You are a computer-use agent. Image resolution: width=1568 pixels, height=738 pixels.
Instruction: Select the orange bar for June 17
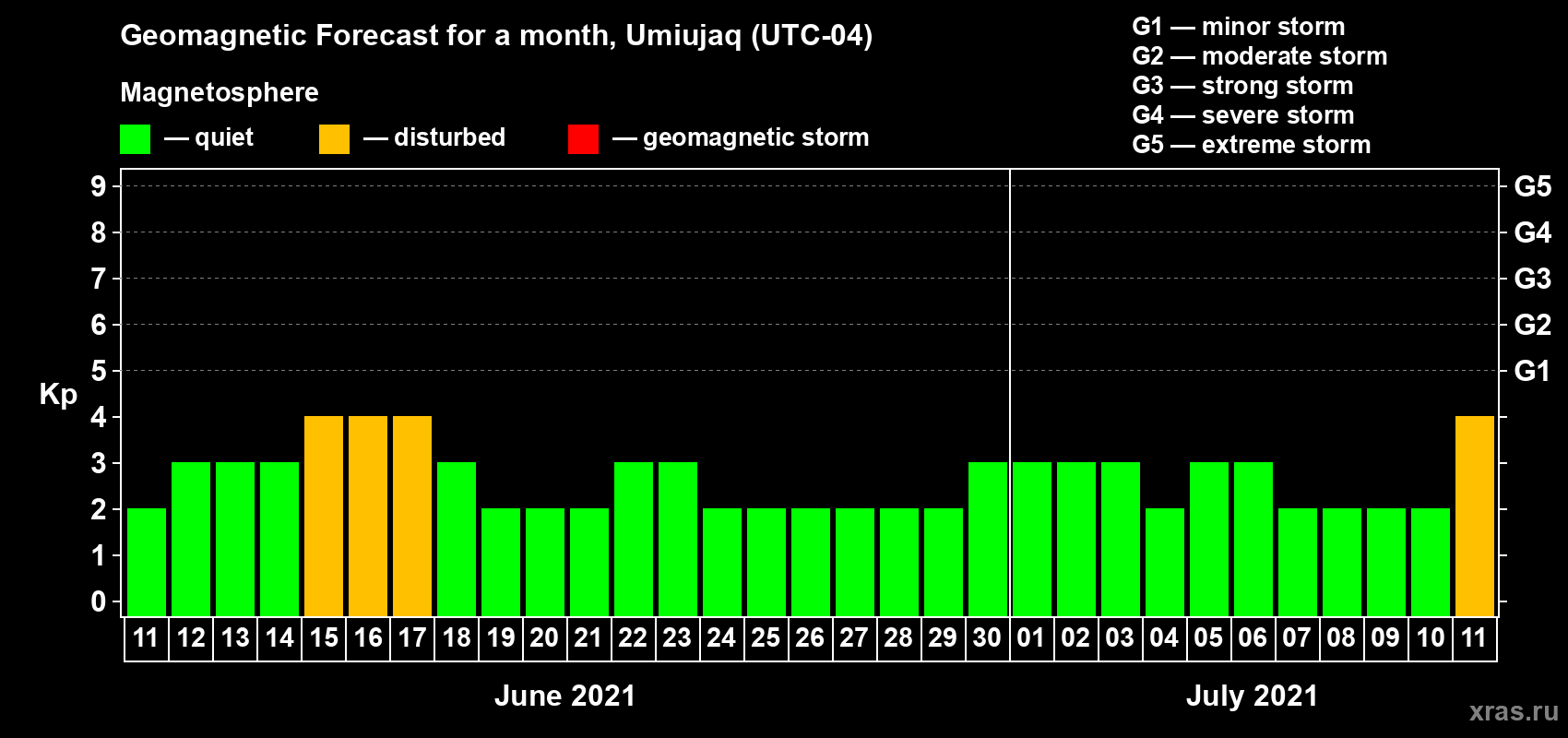click(412, 516)
